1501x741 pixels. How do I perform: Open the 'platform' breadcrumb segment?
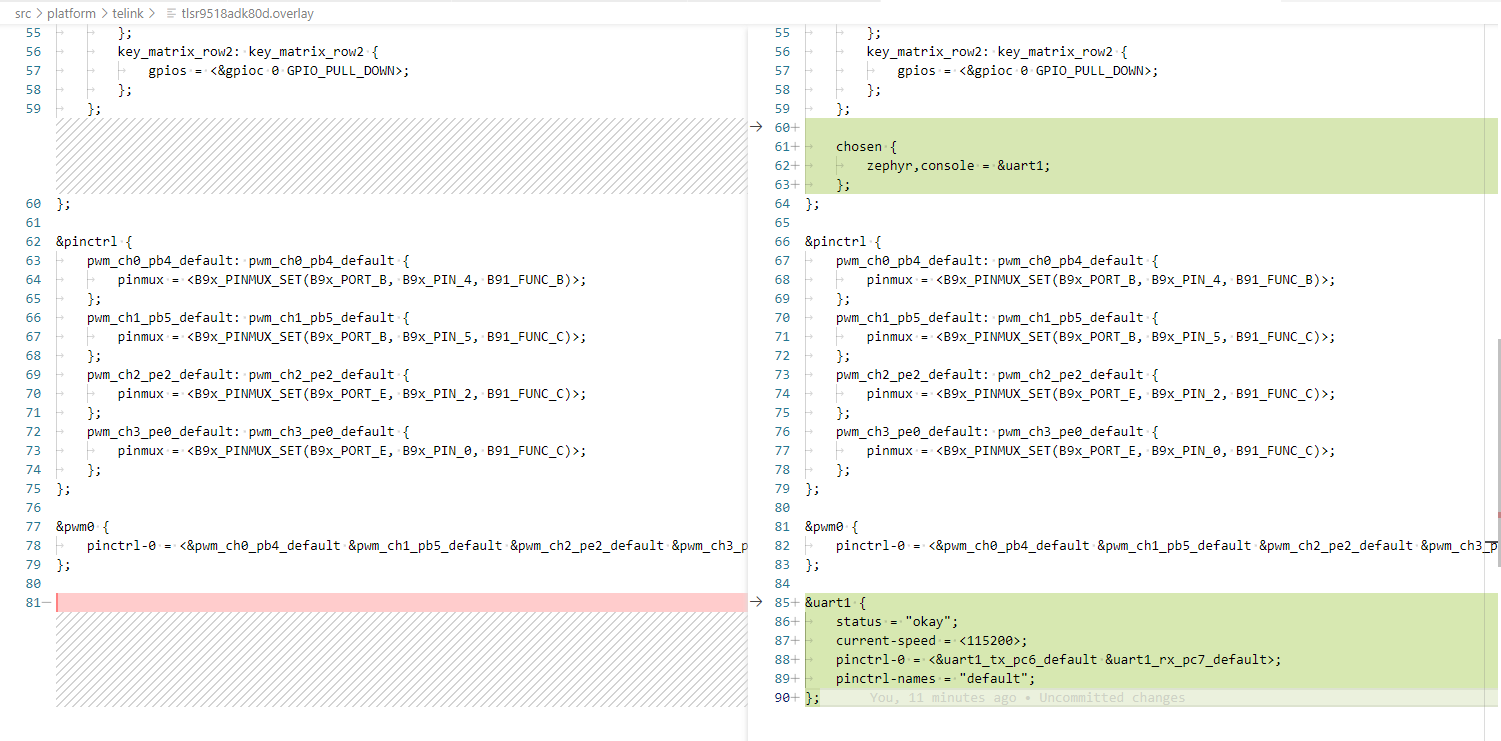pos(71,13)
